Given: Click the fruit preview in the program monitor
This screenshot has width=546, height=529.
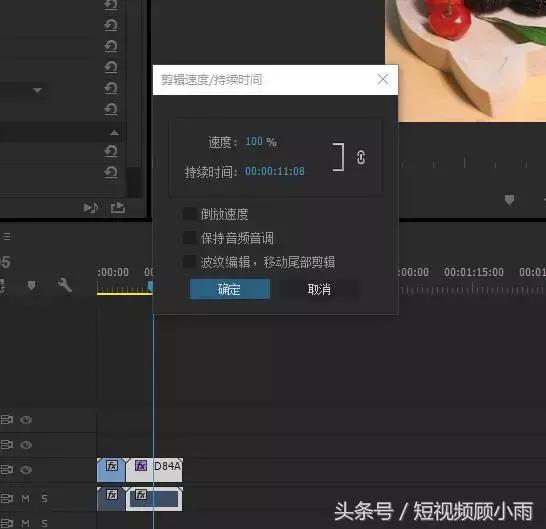Looking at the screenshot, I should click(x=465, y=61).
